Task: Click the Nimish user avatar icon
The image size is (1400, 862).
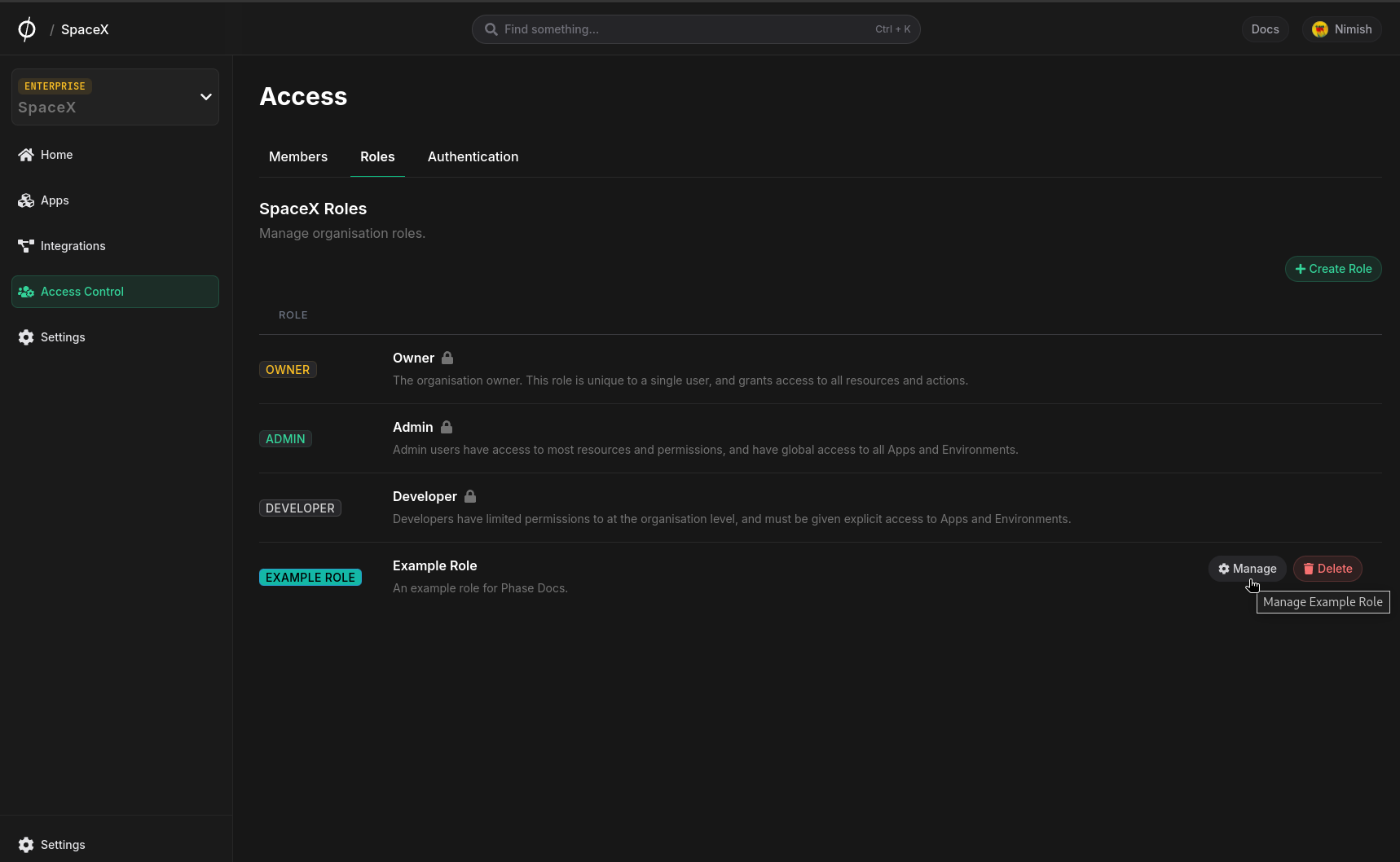Action: 1320,29
